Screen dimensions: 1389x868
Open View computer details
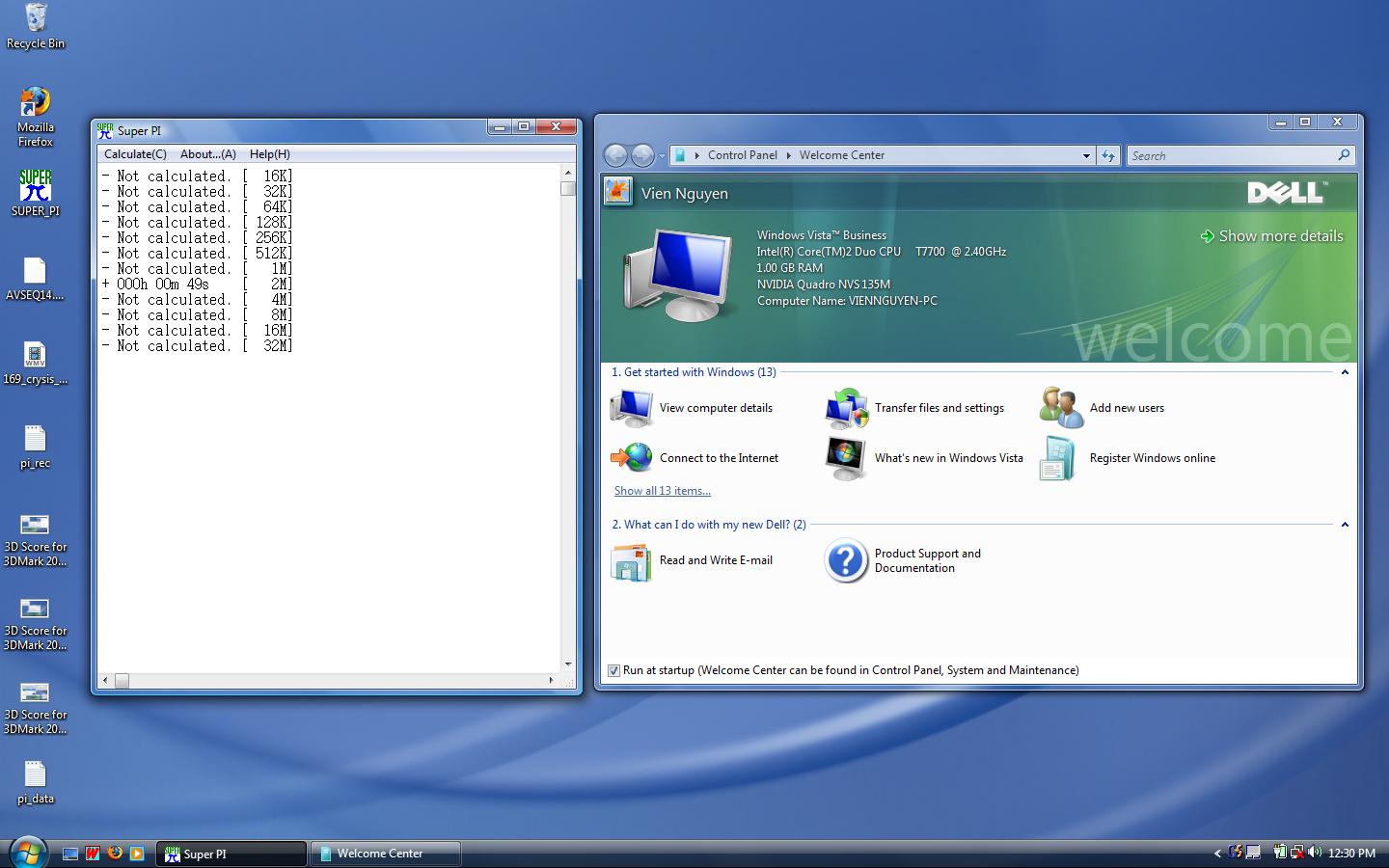[x=692, y=408]
